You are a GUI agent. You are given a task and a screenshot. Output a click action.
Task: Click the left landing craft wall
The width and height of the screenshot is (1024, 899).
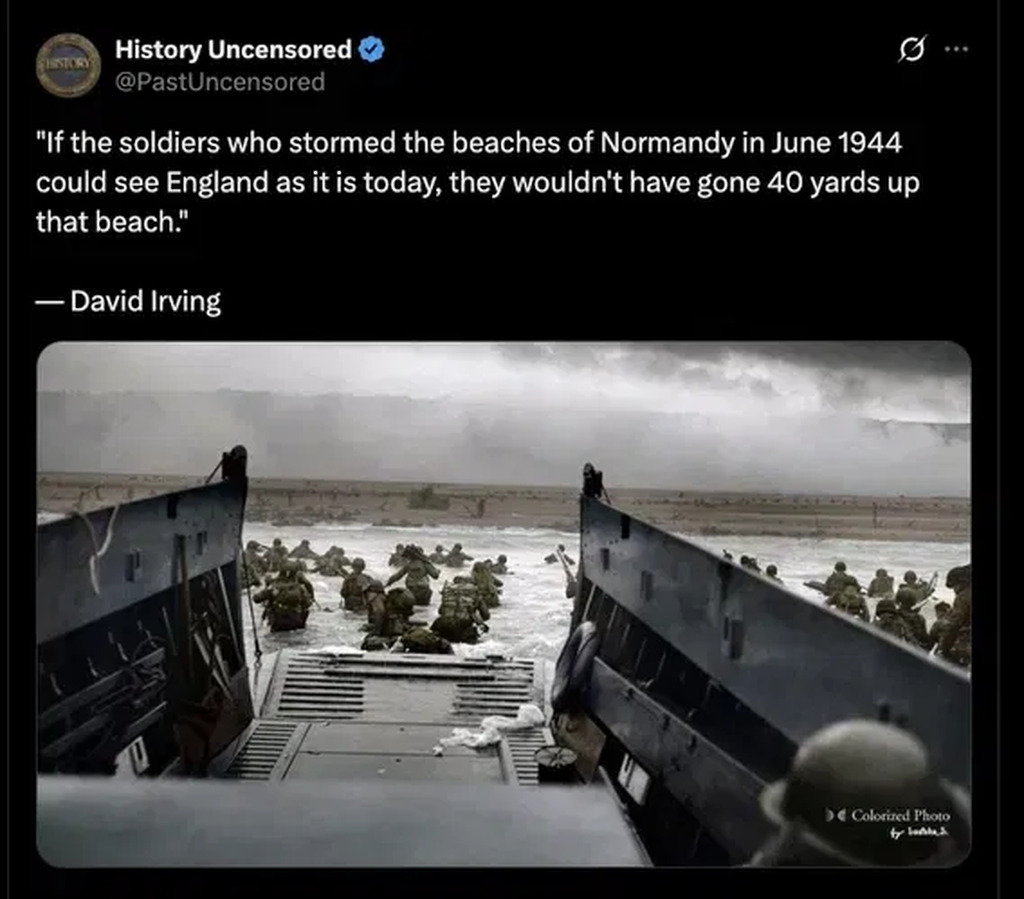point(144,620)
